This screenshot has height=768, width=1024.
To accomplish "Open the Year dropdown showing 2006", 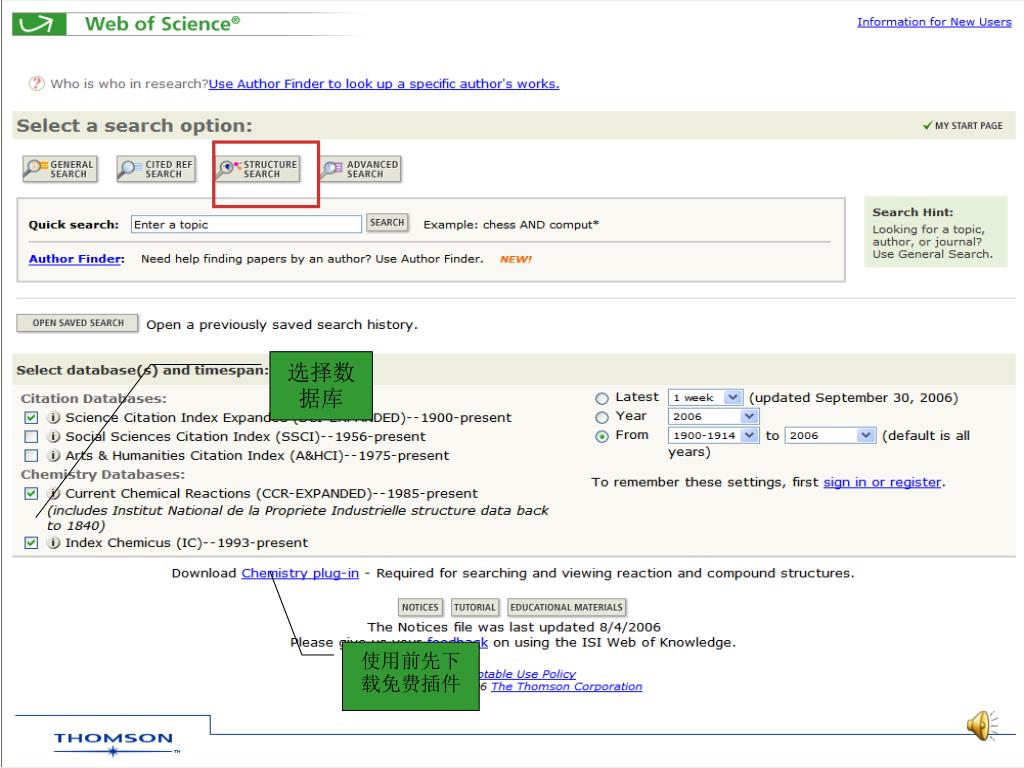I will (x=712, y=416).
